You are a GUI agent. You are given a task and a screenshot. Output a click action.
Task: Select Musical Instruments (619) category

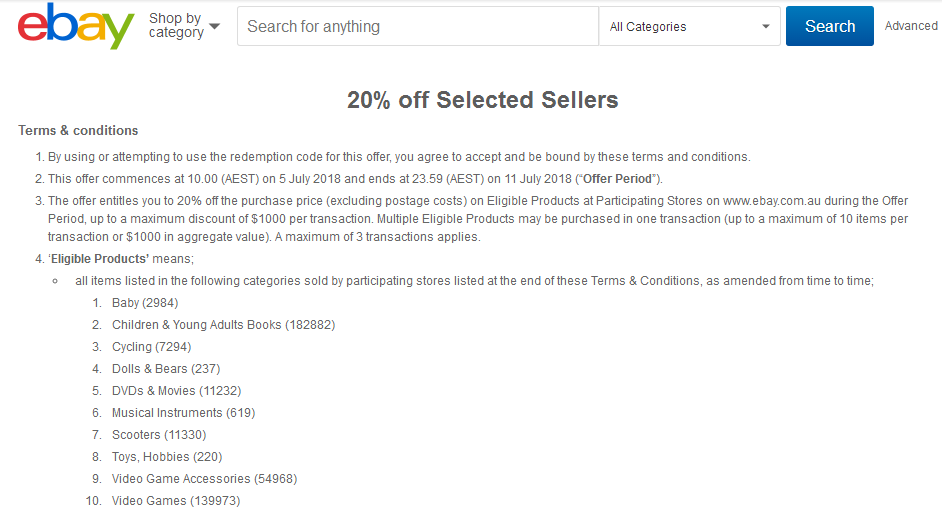[x=183, y=413]
